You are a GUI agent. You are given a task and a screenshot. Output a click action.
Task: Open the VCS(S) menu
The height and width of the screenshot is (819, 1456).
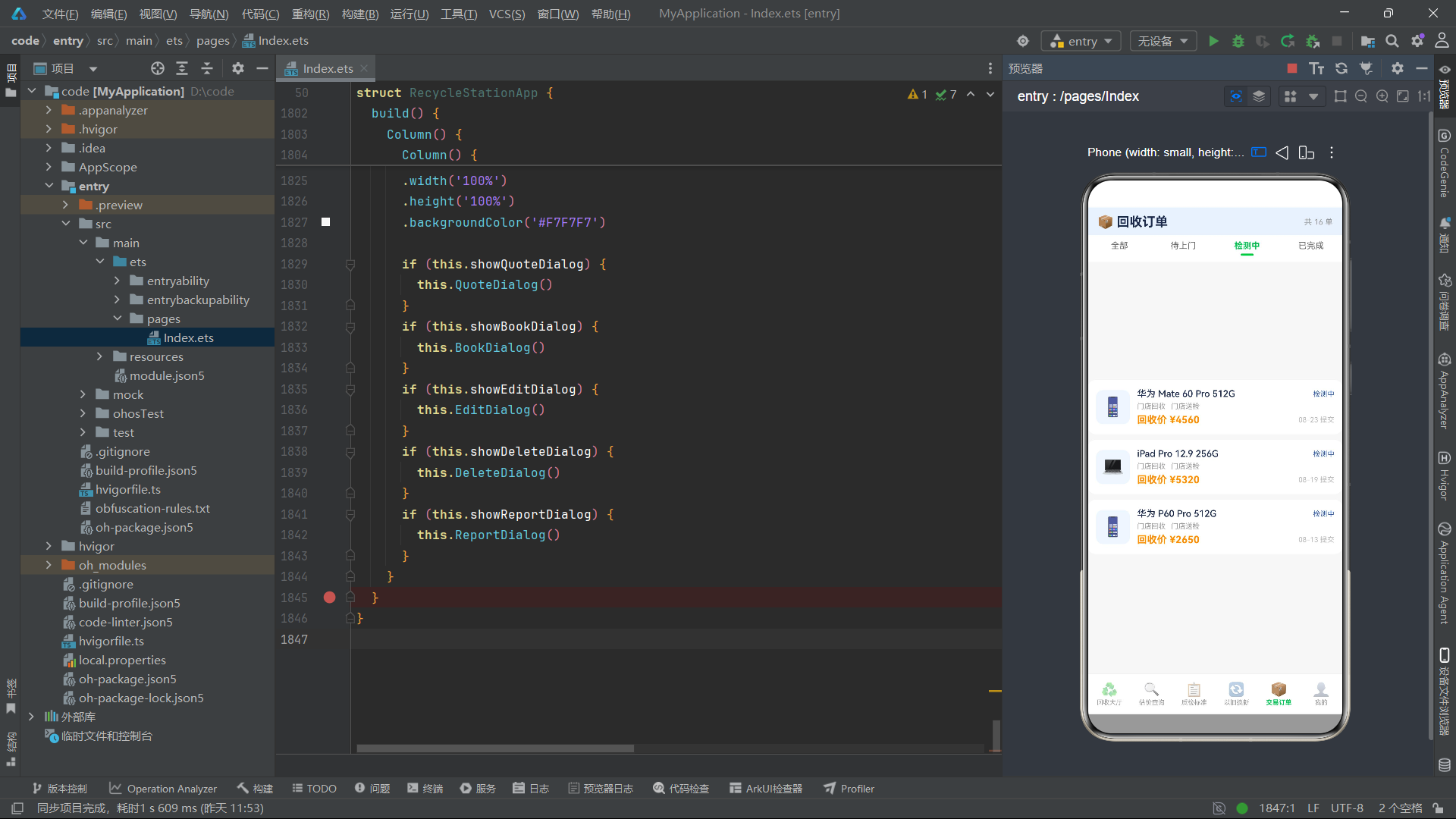[x=507, y=14]
